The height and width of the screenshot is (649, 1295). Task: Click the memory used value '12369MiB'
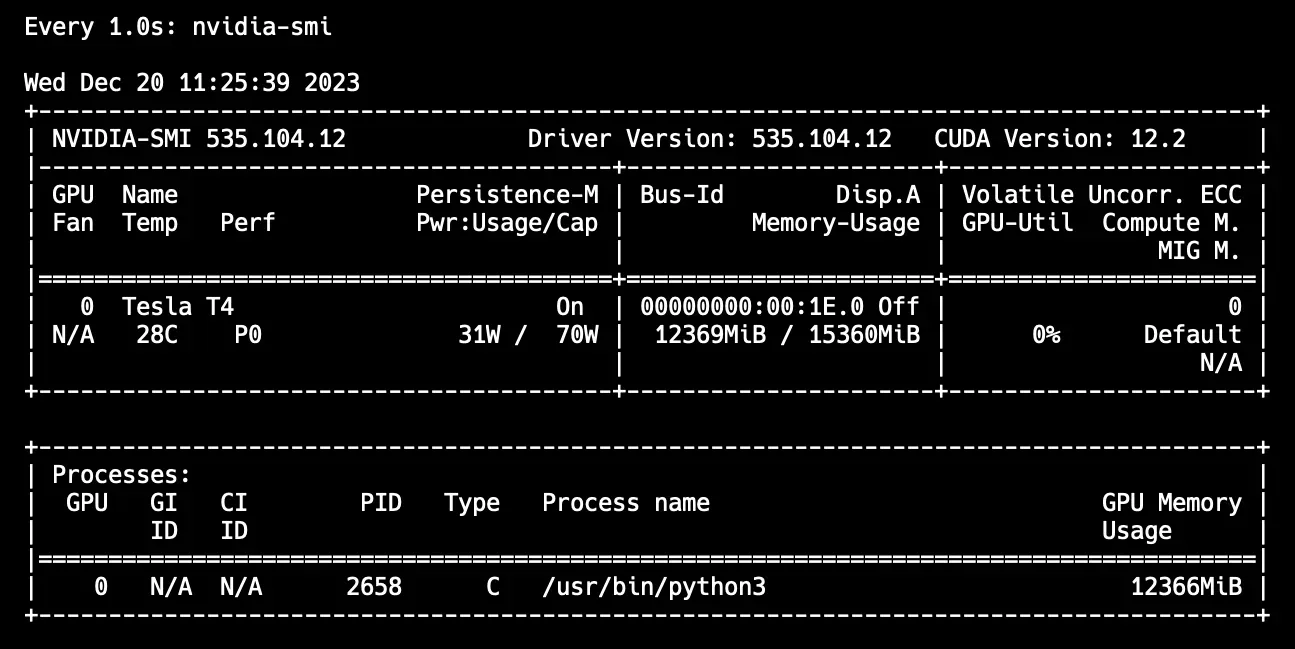pos(710,334)
